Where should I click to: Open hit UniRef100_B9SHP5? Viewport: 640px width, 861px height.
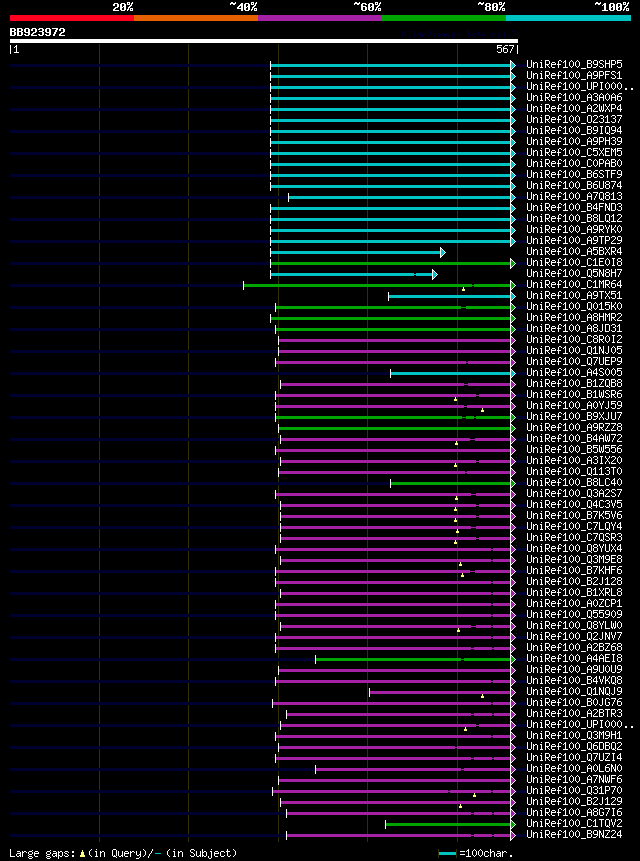click(x=574, y=65)
